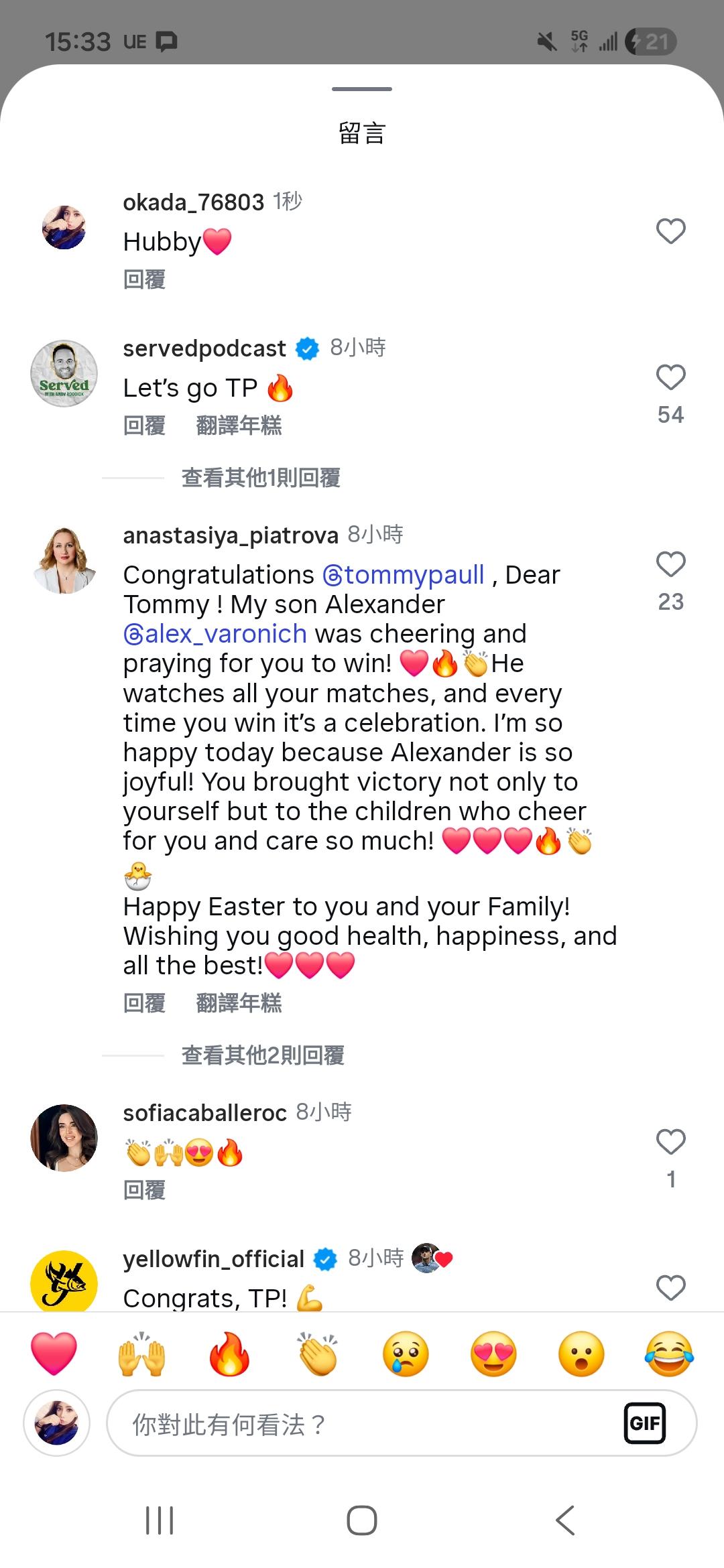Reply to servedpodcast's comment
The image size is (724, 1568).
pyautogui.click(x=144, y=426)
